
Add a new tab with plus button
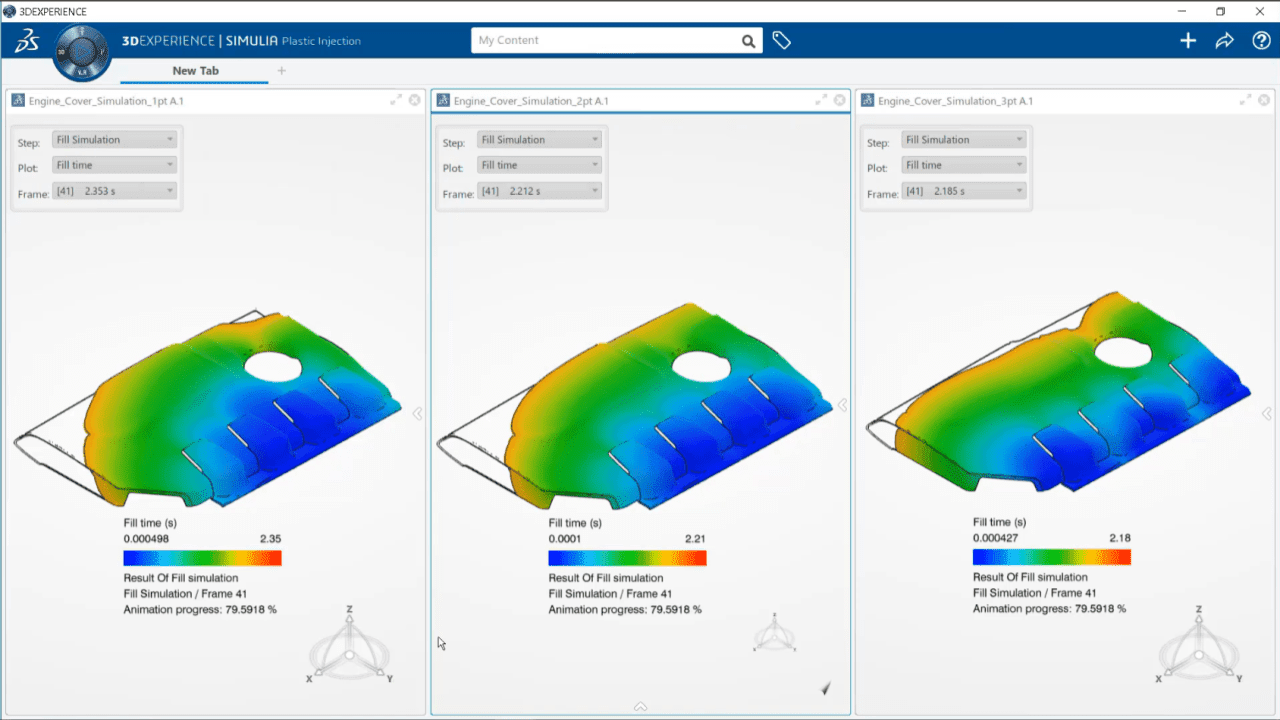pos(281,71)
